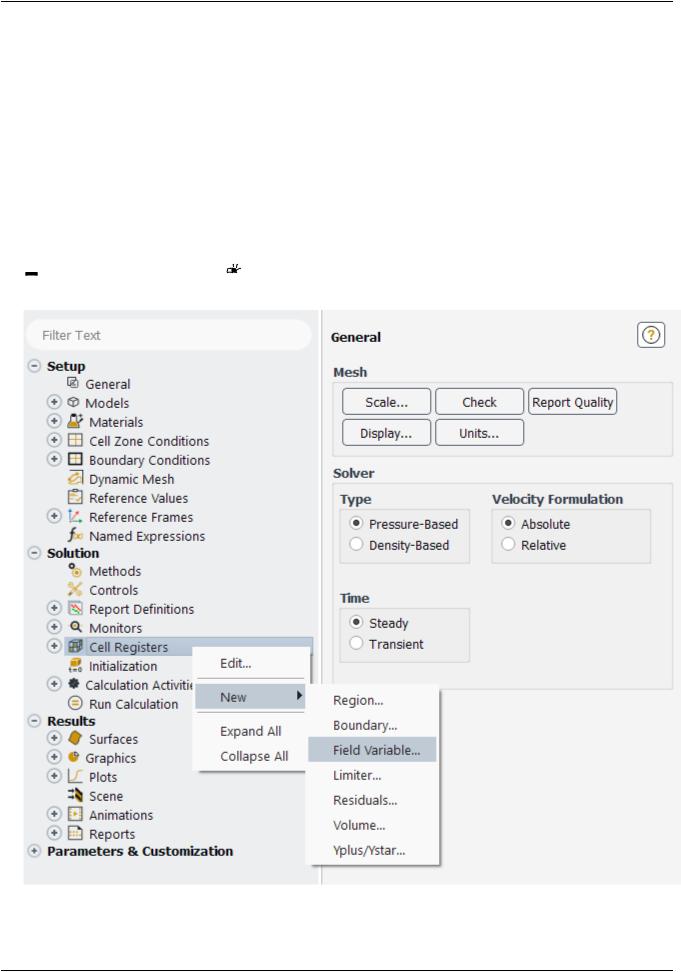Click the Units... button
Image resolution: width=681 pixels, height=972 pixels.
(x=479, y=433)
